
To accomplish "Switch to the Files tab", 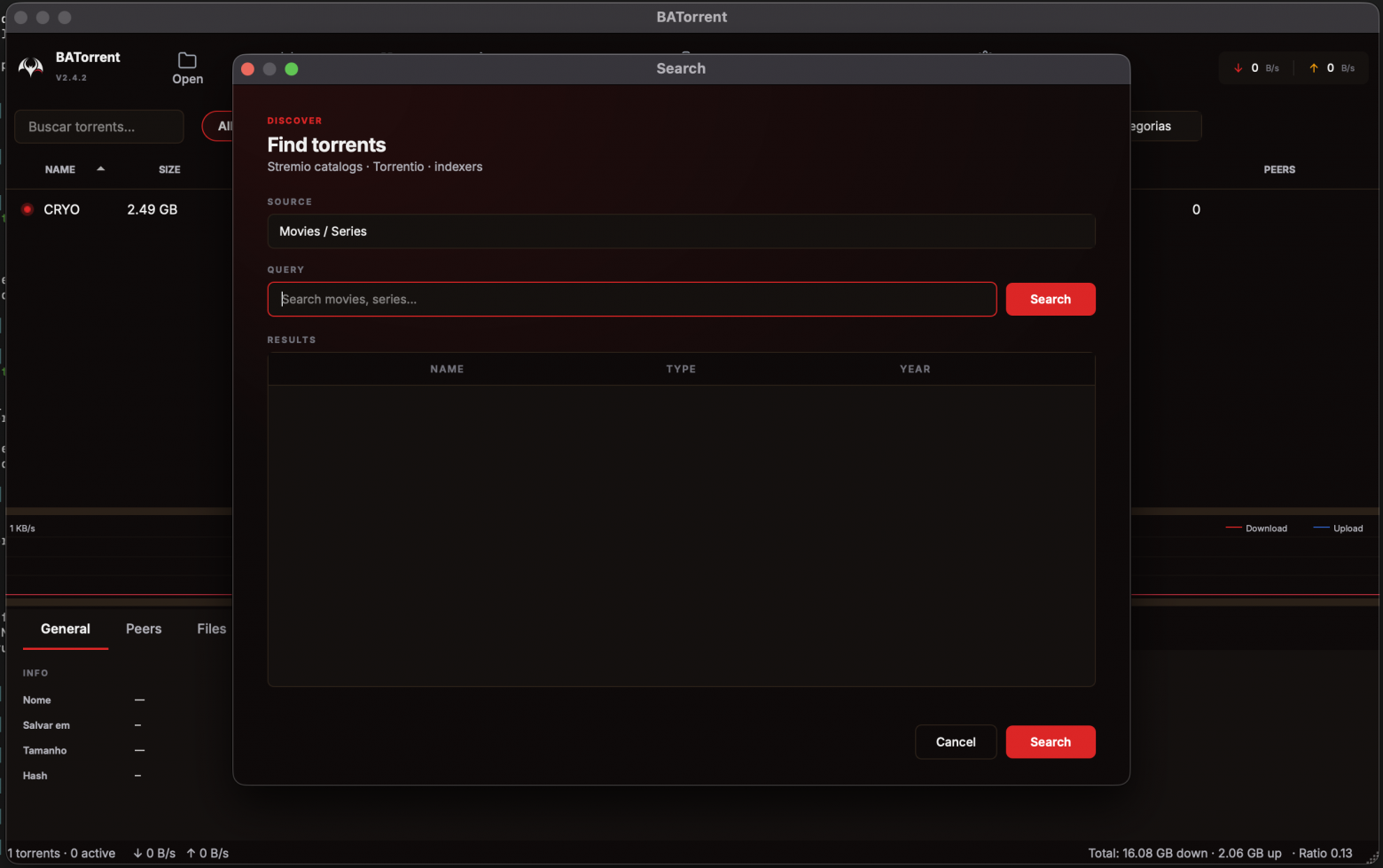I will (212, 629).
